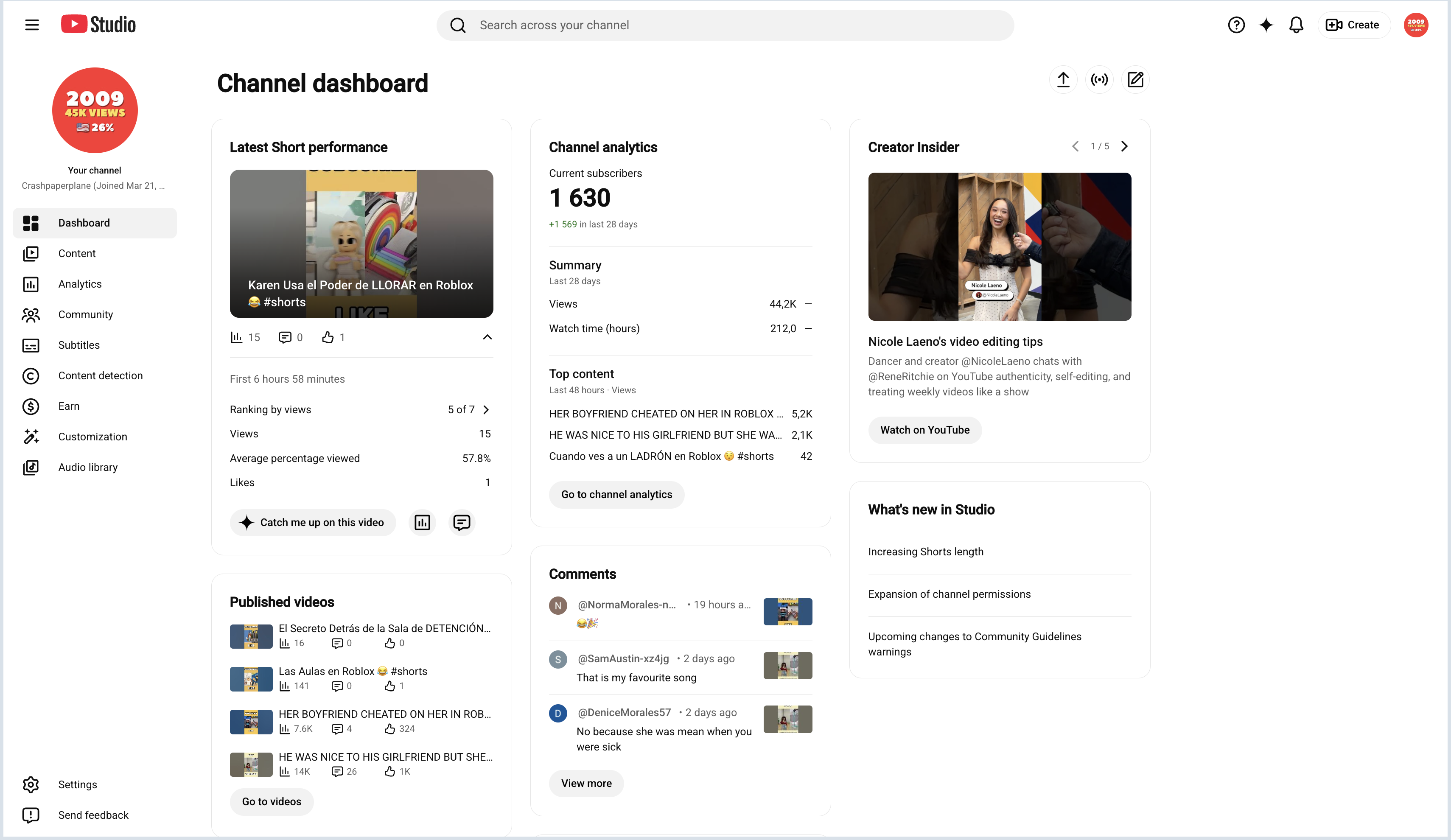Click the create post pencil icon
The image size is (1451, 840).
click(1135, 79)
